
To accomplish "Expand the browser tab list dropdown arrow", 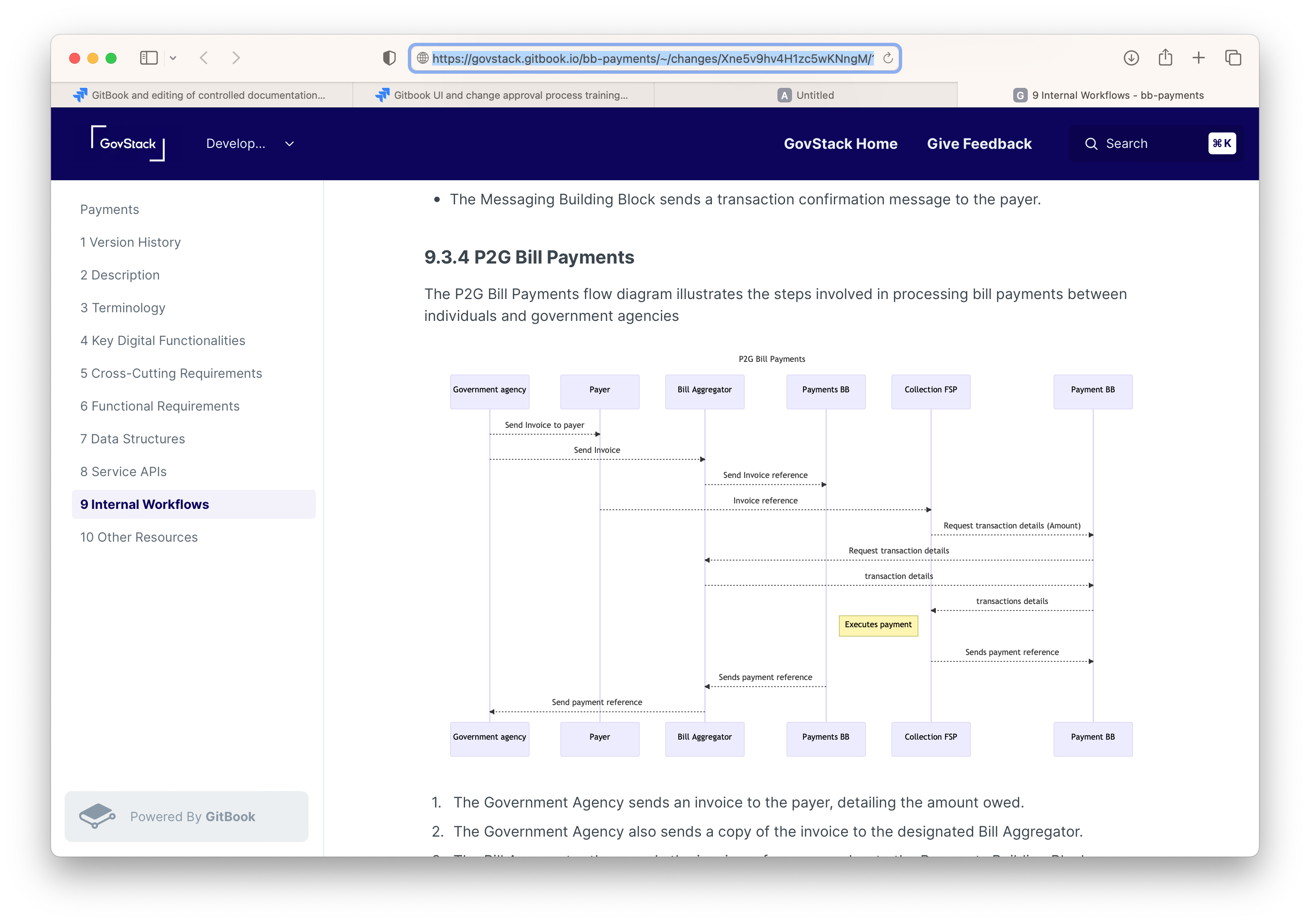I will 173,58.
